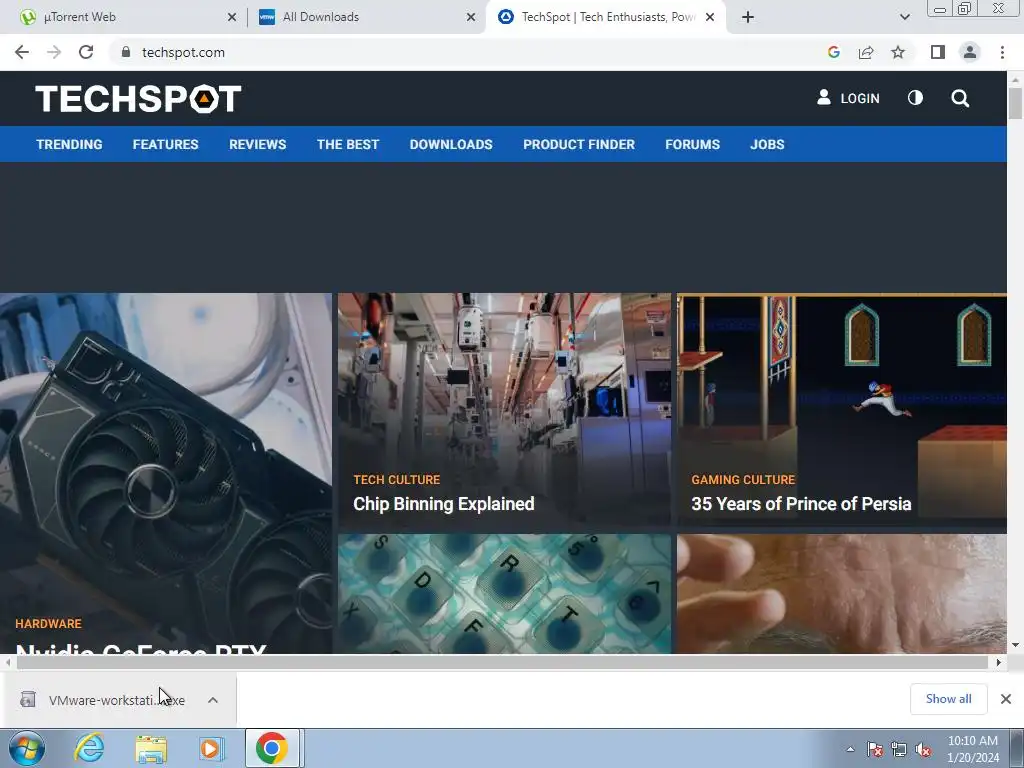The image size is (1024, 768).
Task: Close the downloads shelf
Action: tap(1006, 699)
